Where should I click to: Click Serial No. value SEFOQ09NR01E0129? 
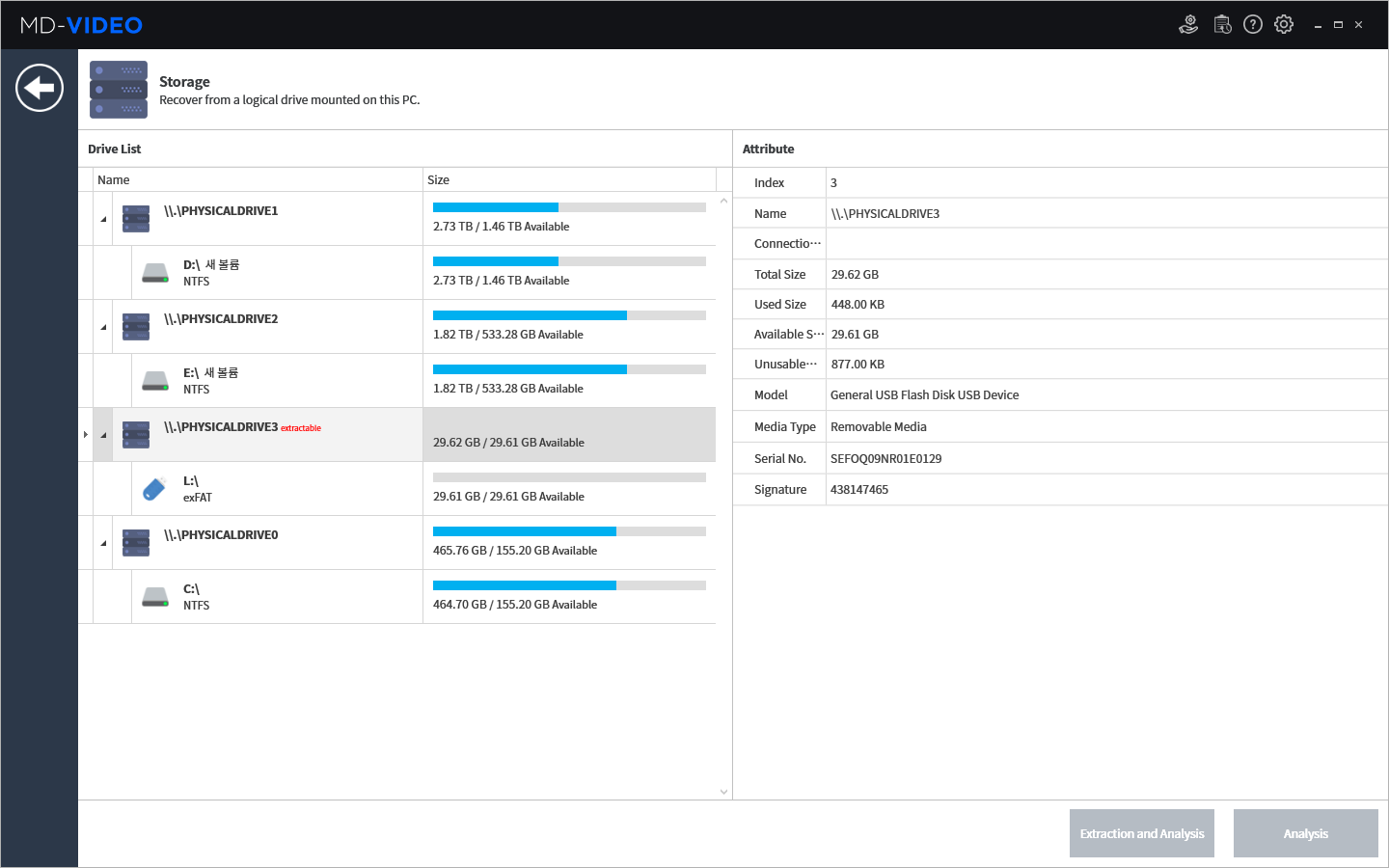click(885, 459)
